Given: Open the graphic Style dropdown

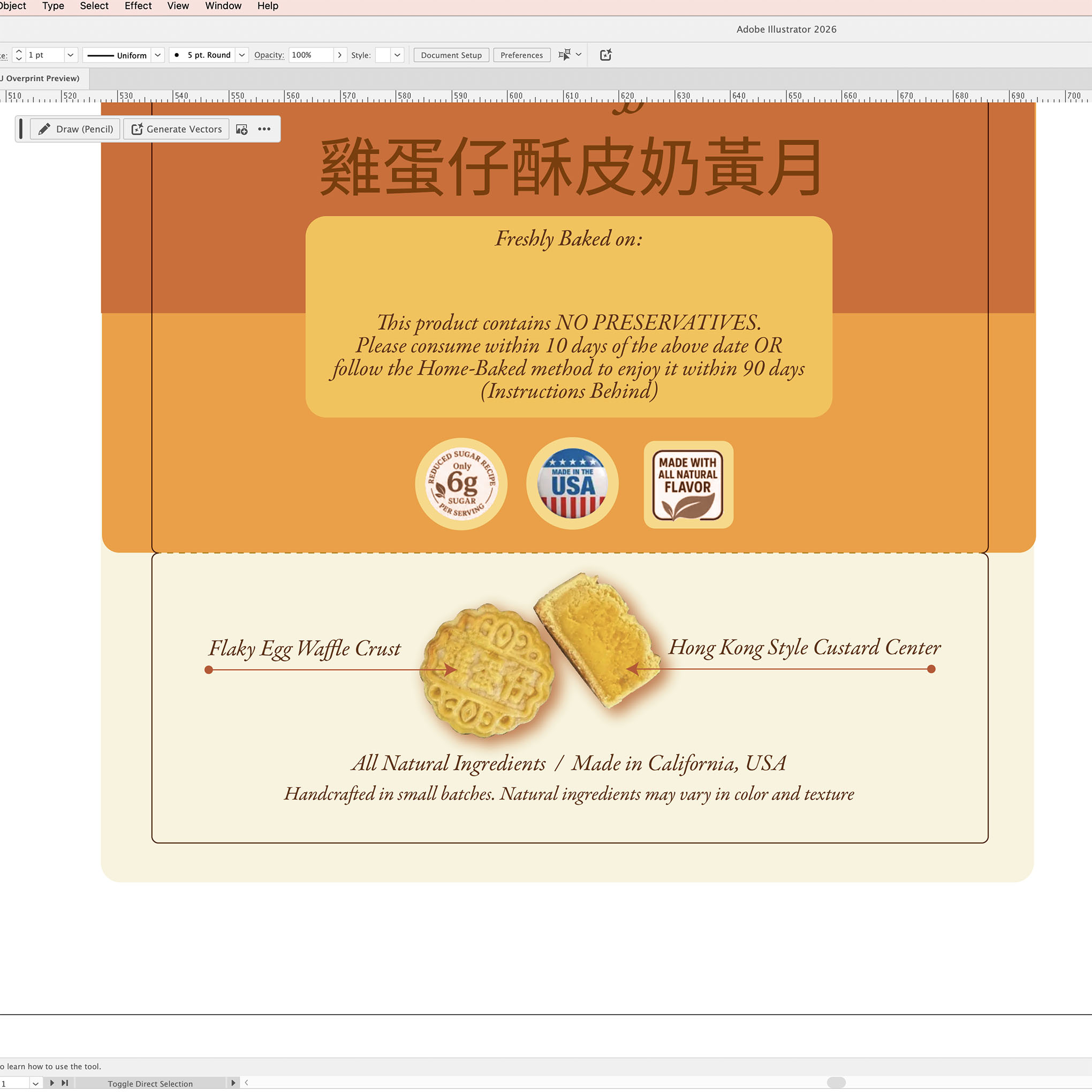Looking at the screenshot, I should (x=397, y=55).
